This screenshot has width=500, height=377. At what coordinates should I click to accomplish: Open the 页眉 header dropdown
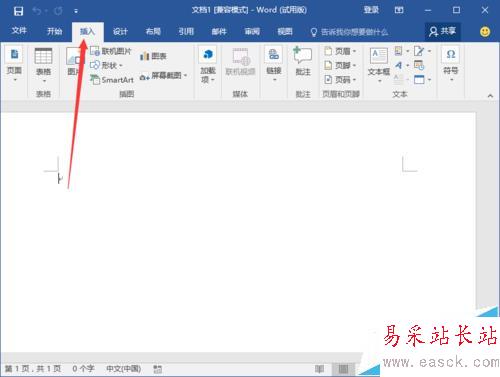(340, 51)
